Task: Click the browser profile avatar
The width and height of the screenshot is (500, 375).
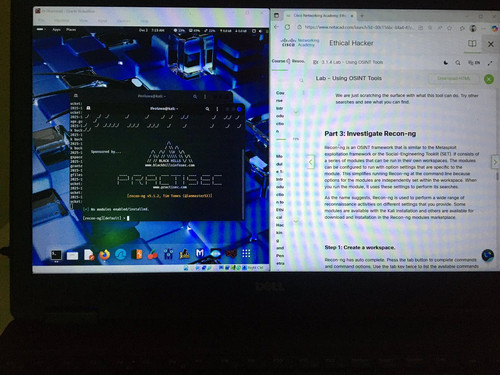Action: click(x=473, y=28)
